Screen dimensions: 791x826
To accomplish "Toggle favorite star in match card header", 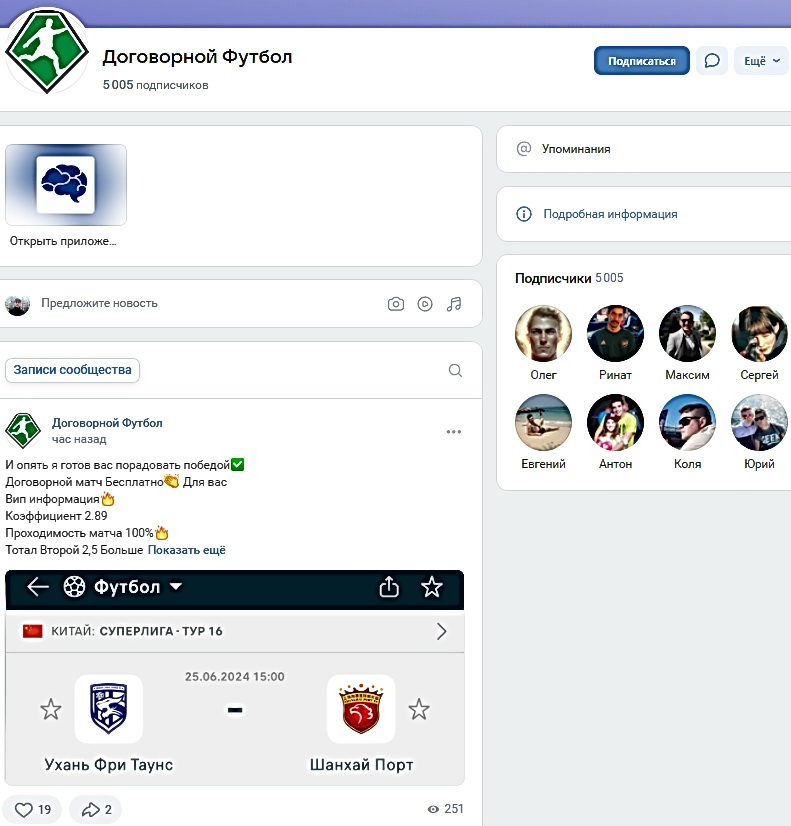I will pyautogui.click(x=431, y=587).
